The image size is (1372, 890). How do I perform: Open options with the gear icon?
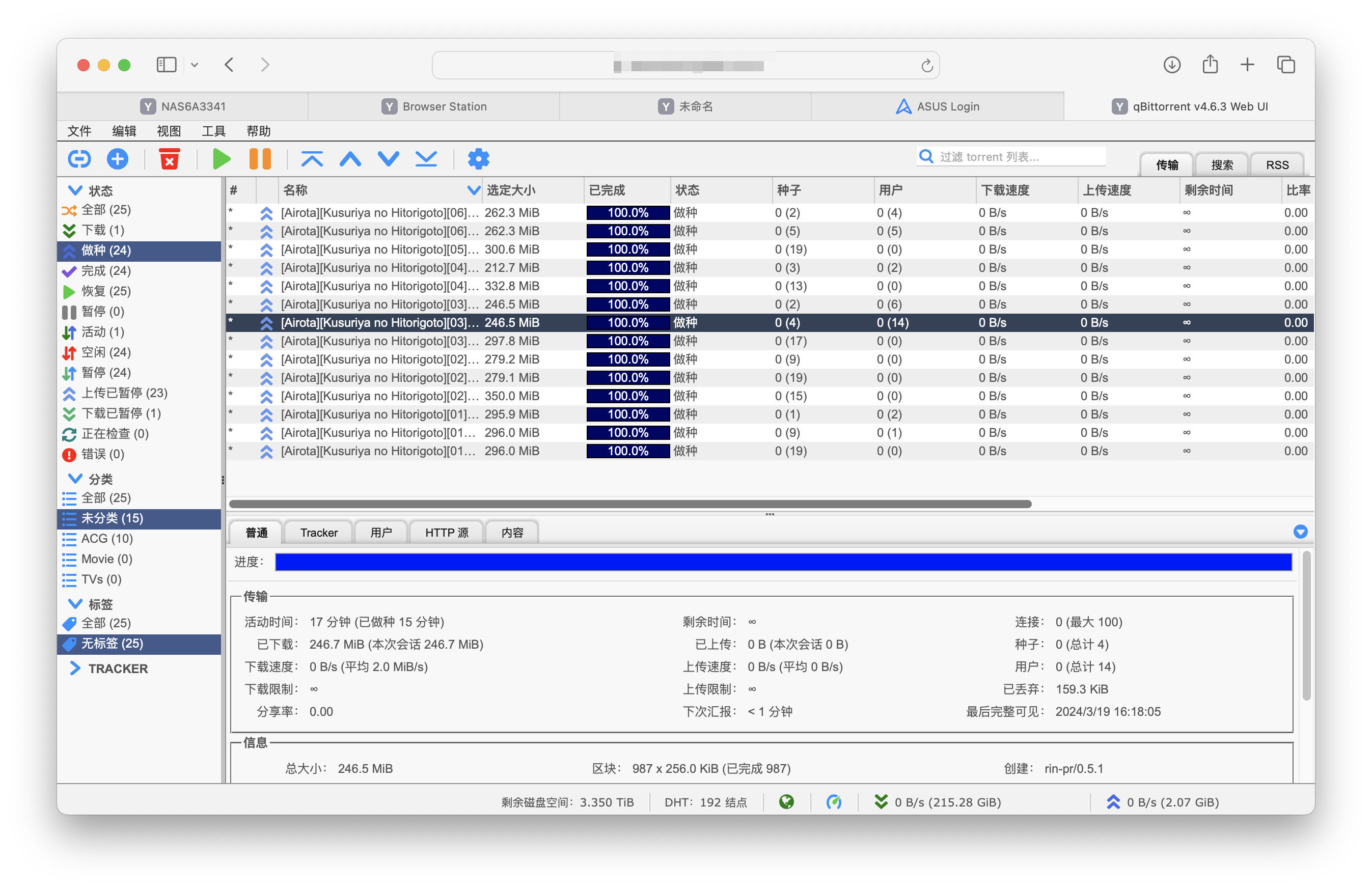click(x=479, y=158)
